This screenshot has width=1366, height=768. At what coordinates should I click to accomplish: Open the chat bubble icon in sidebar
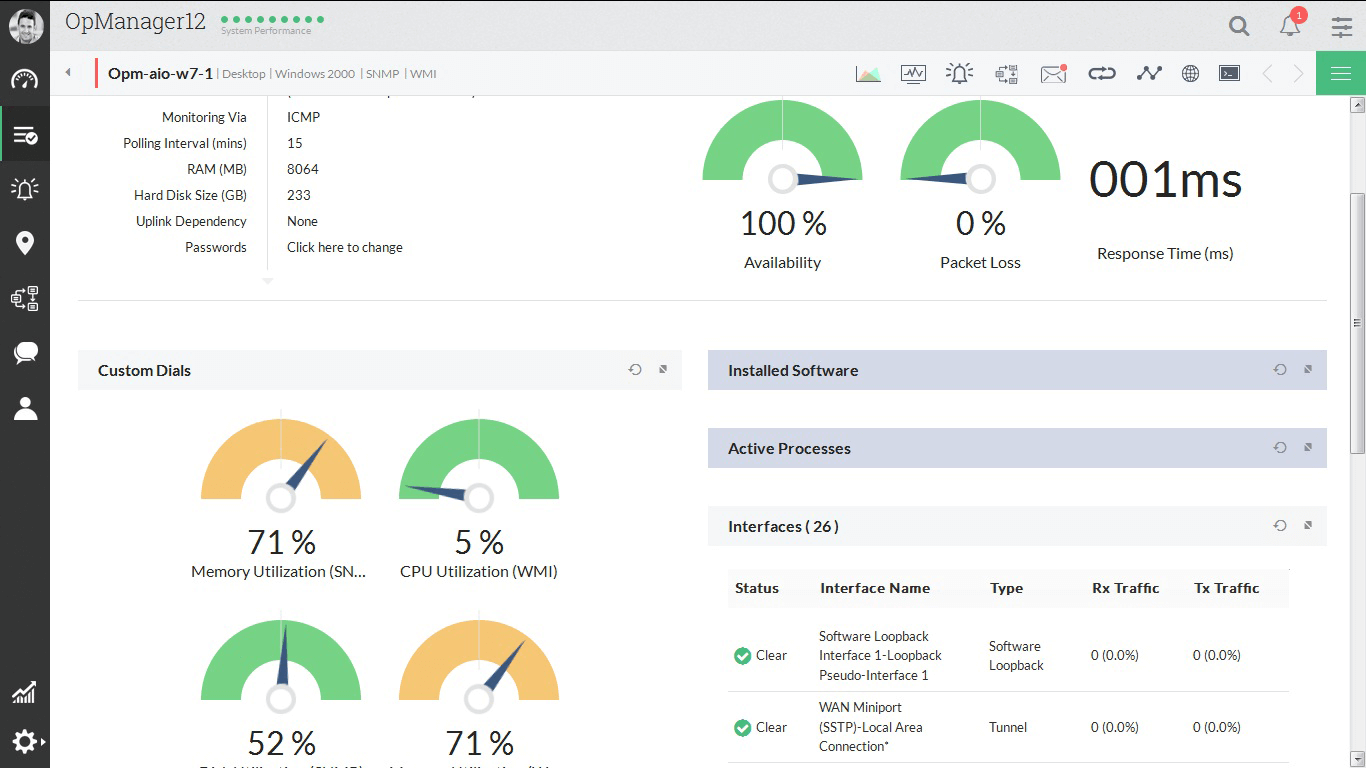click(25, 352)
